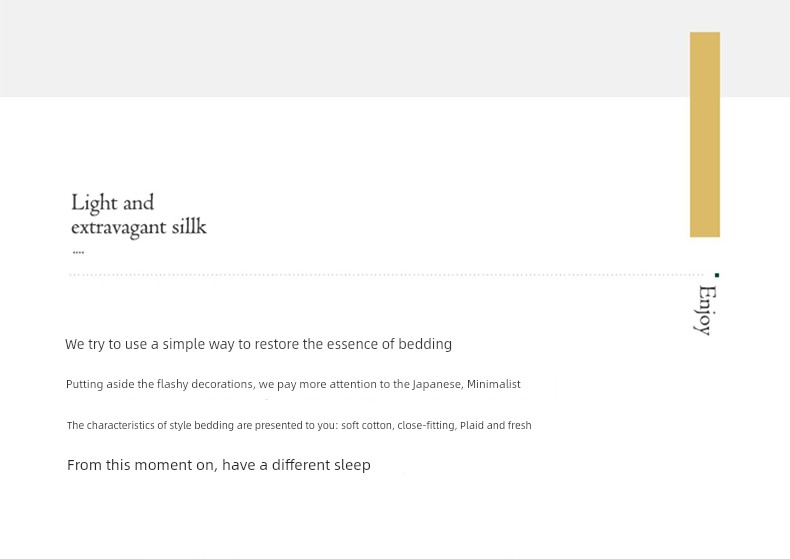The width and height of the screenshot is (790, 559).
Task: Click the 'Putting aside the flashy decorations' line
Action: (293, 384)
